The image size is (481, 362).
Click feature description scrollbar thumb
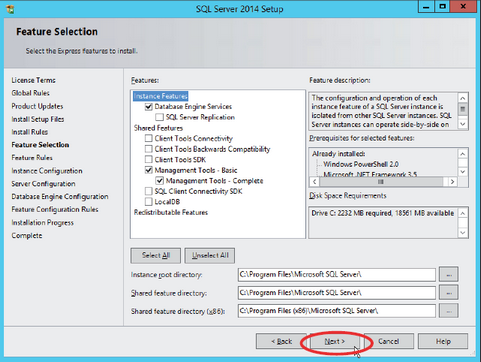click(x=463, y=109)
